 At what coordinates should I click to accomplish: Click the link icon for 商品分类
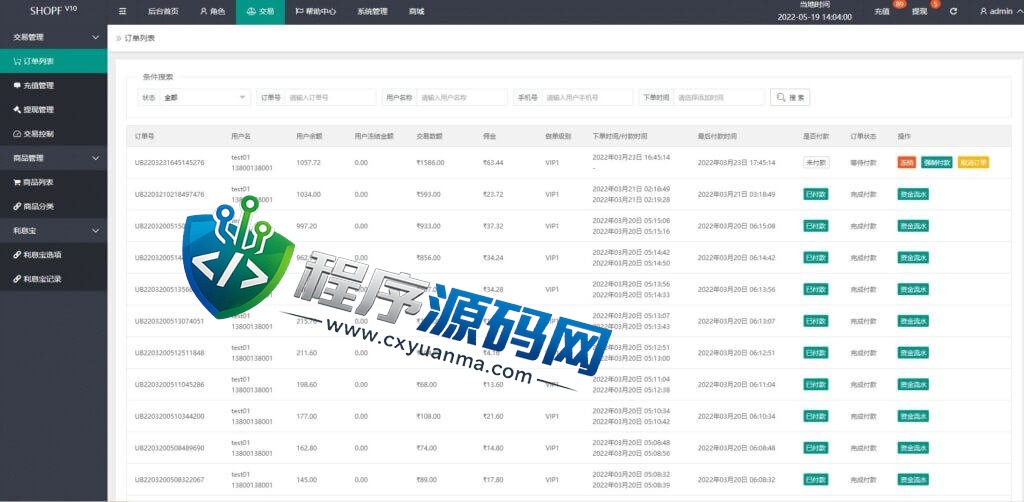[x=17, y=206]
